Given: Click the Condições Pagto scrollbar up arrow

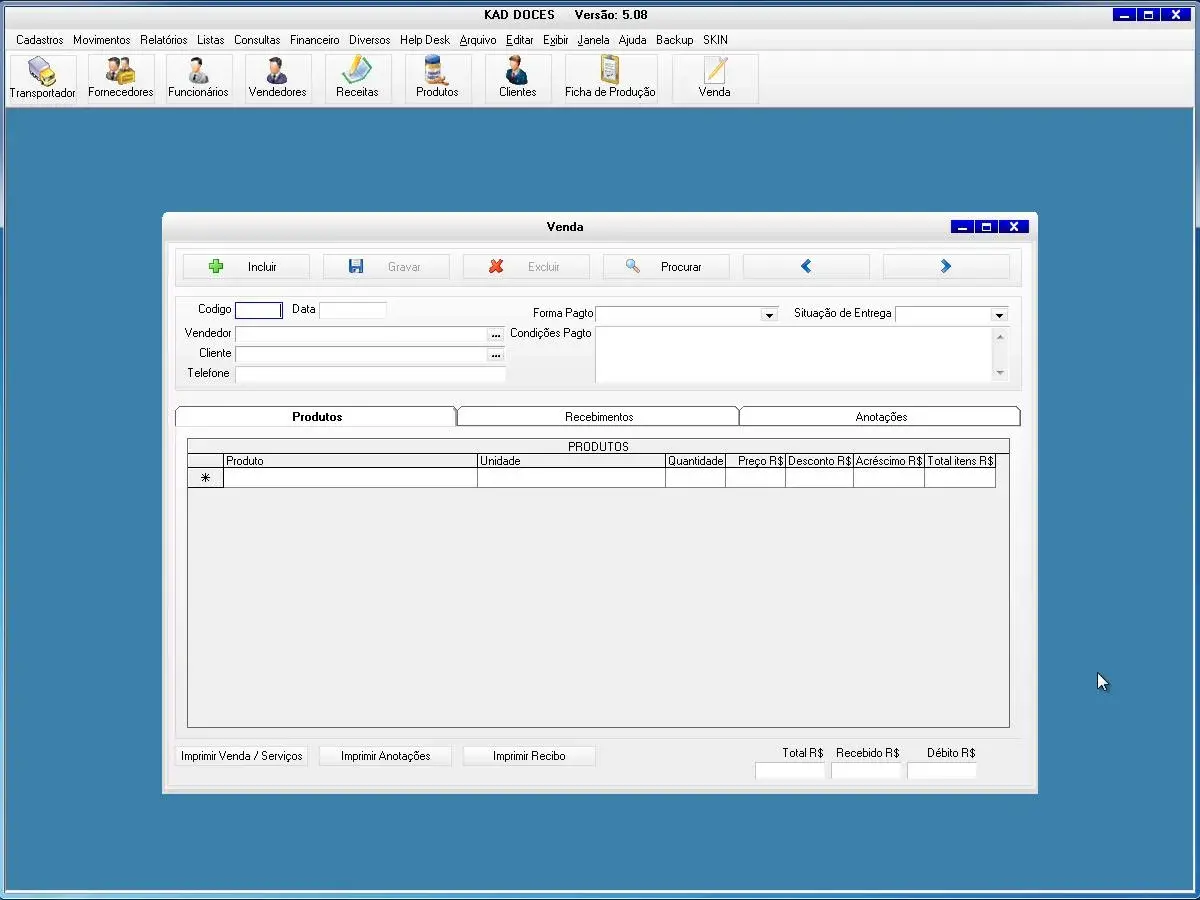Looking at the screenshot, I should [1001, 337].
